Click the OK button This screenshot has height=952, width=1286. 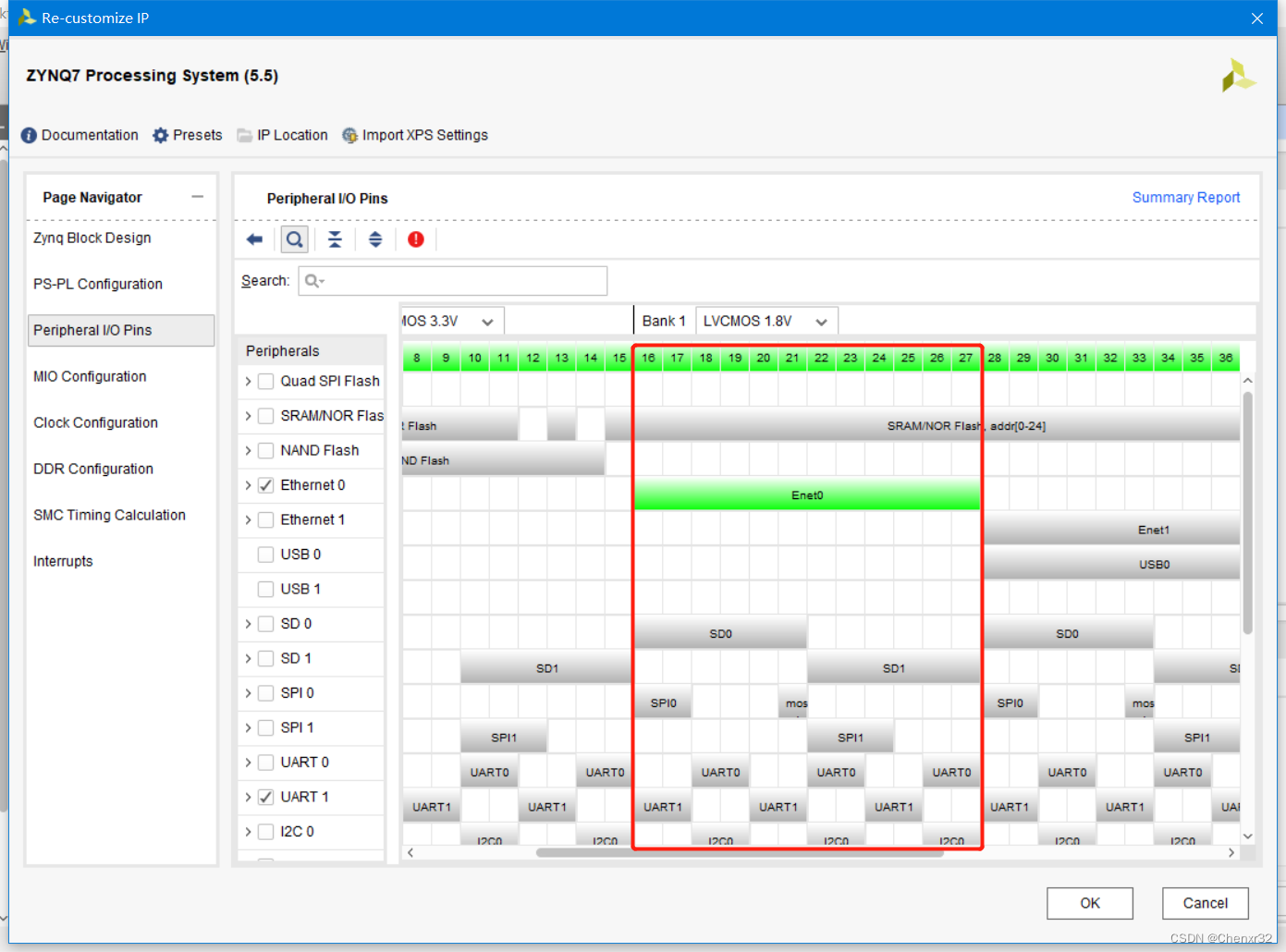coord(1090,903)
